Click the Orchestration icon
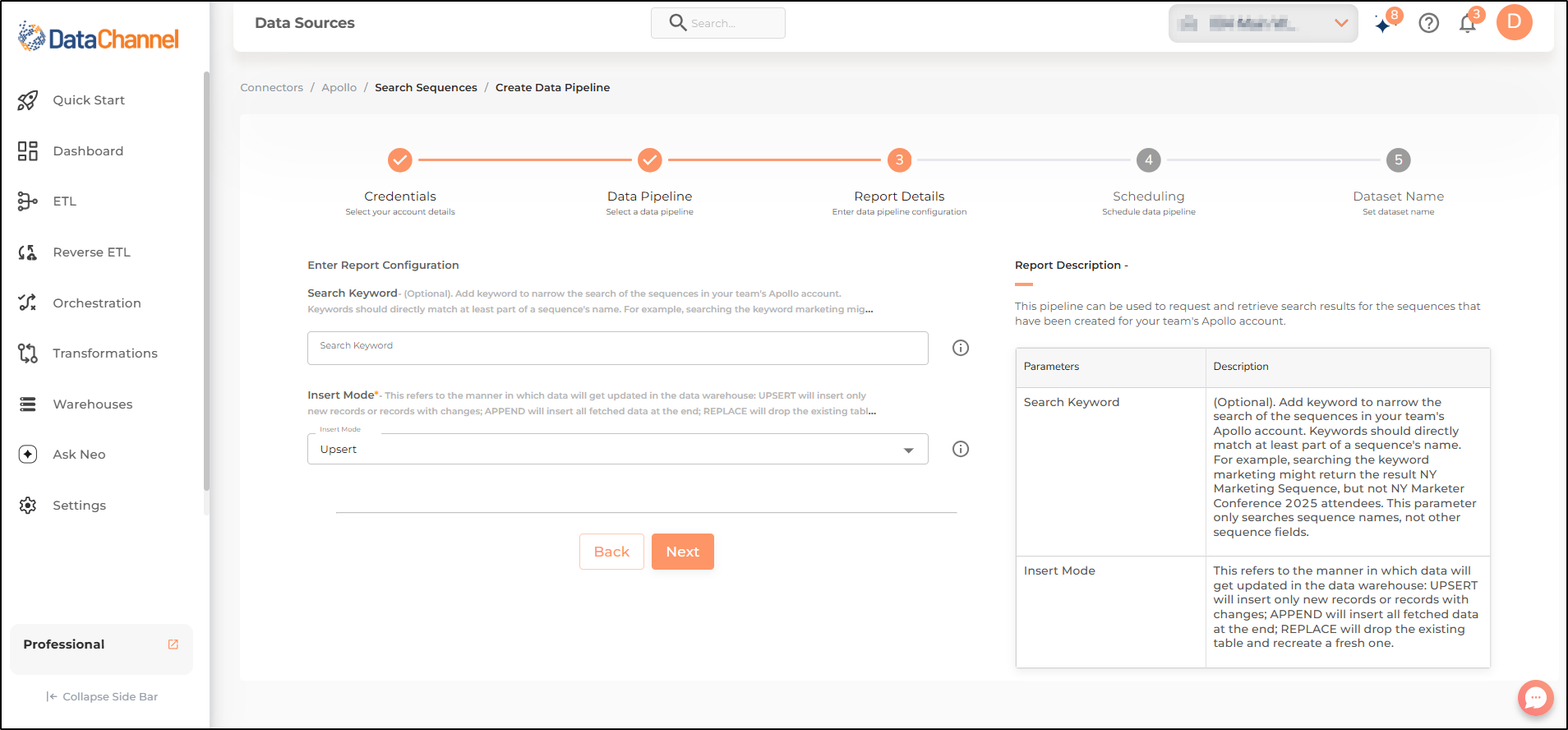The image size is (1568, 730). 28,303
